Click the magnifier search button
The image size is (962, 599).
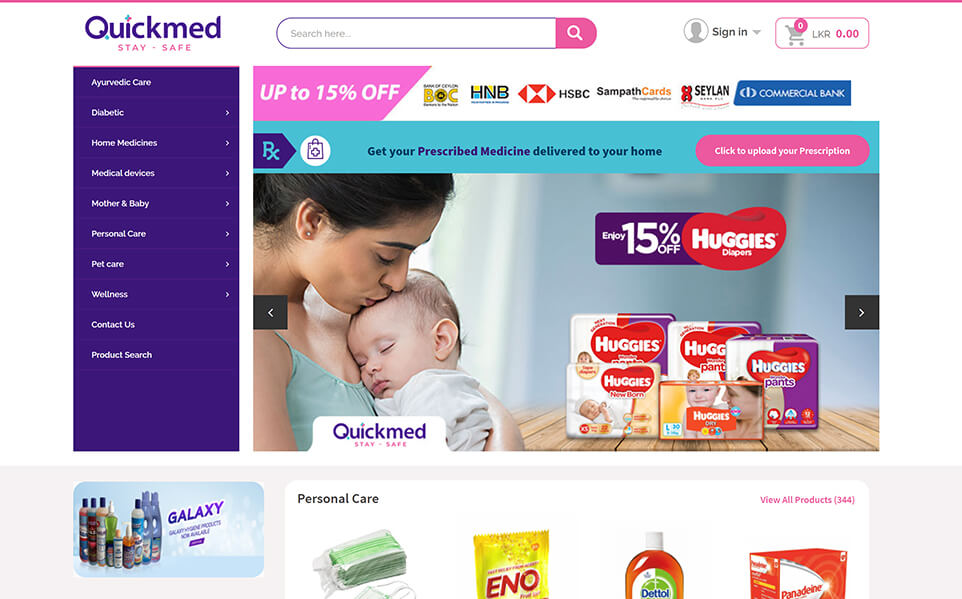click(x=575, y=33)
